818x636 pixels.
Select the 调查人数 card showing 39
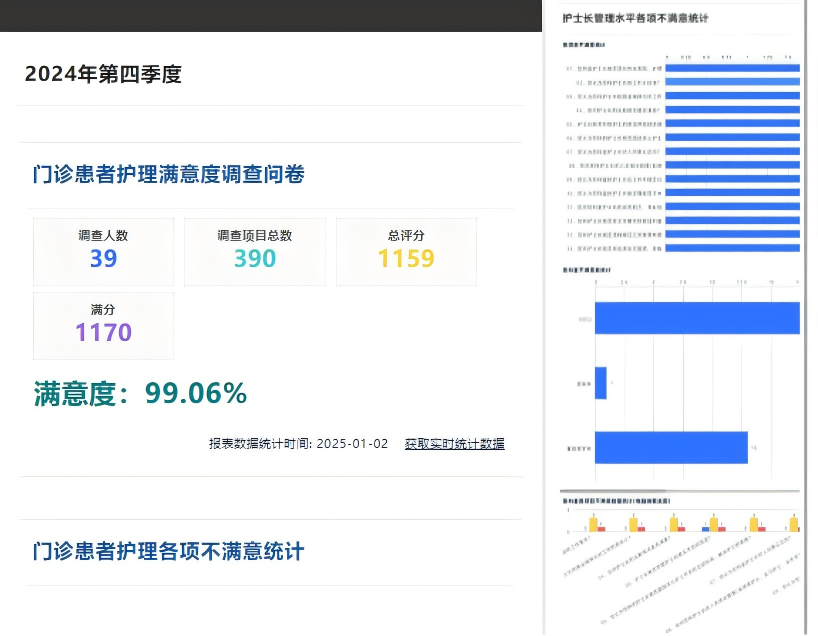click(103, 251)
